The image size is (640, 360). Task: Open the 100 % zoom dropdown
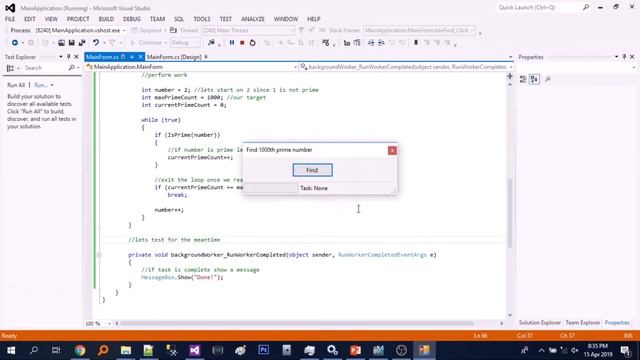click(x=109, y=323)
